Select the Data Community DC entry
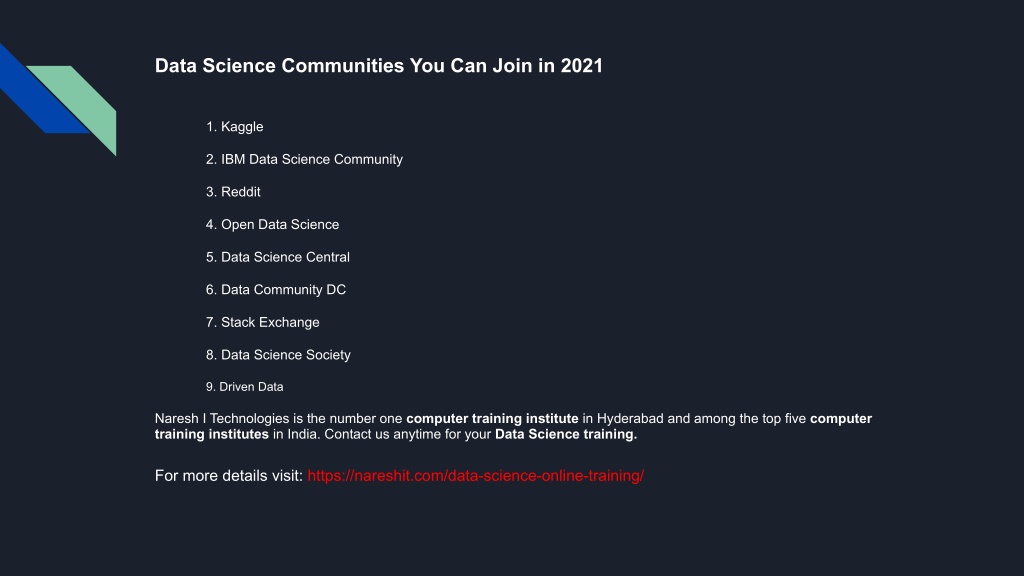 [283, 290]
